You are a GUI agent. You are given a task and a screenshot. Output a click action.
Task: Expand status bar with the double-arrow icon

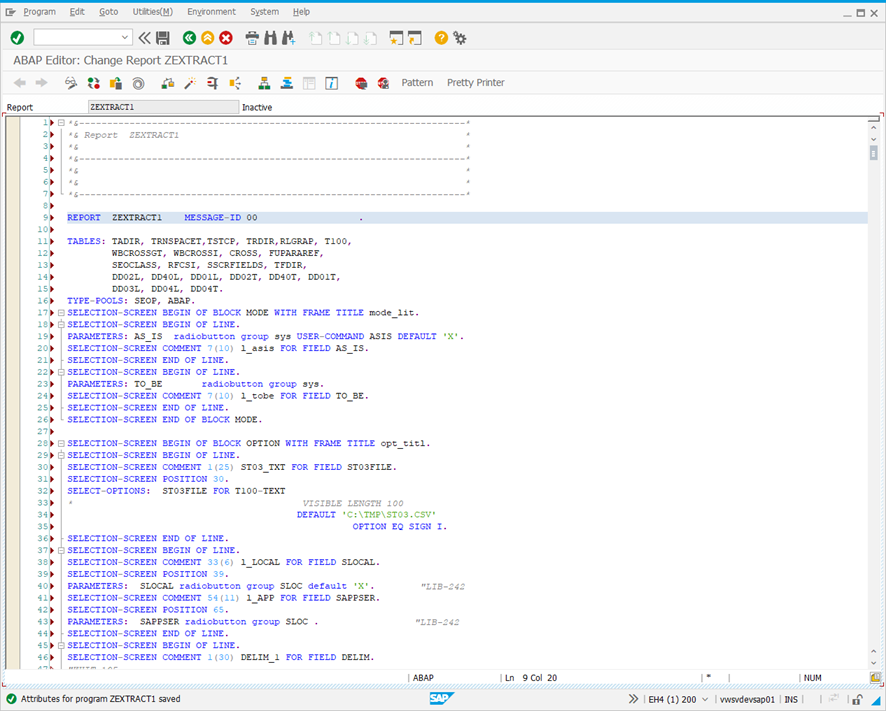(x=633, y=699)
